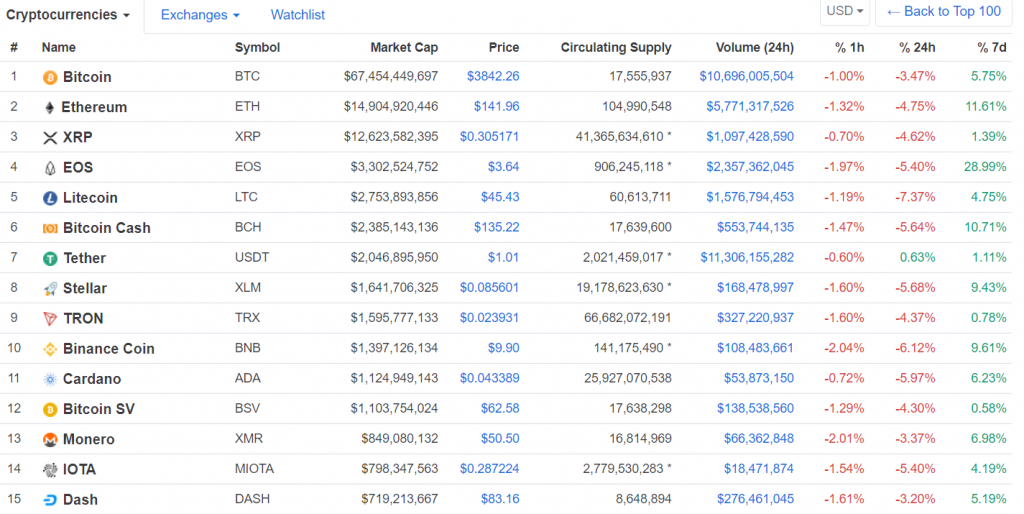Switch to the Watchlist tab
This screenshot has height=514, width=1024.
298,15
